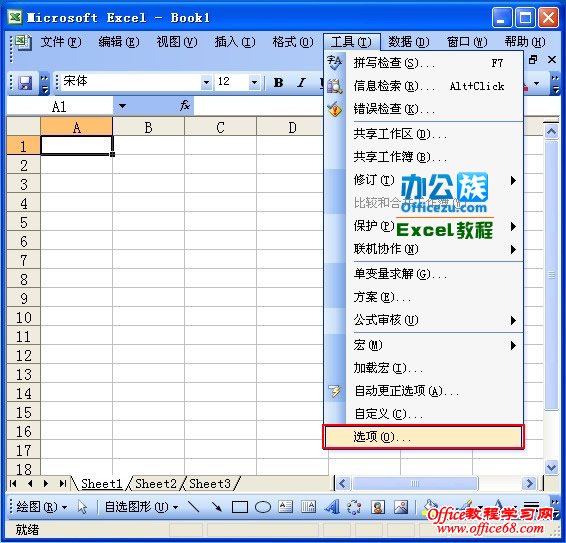Viewport: 566px width, 543px height.
Task: Click the Excel workbook icon beside the File menu
Action: (x=23, y=42)
